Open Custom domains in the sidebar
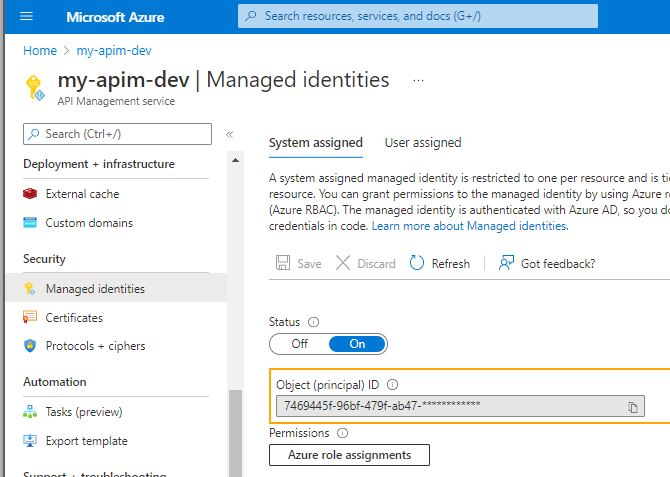Image resolution: width=670 pixels, height=477 pixels. pyautogui.click(x=116, y=223)
